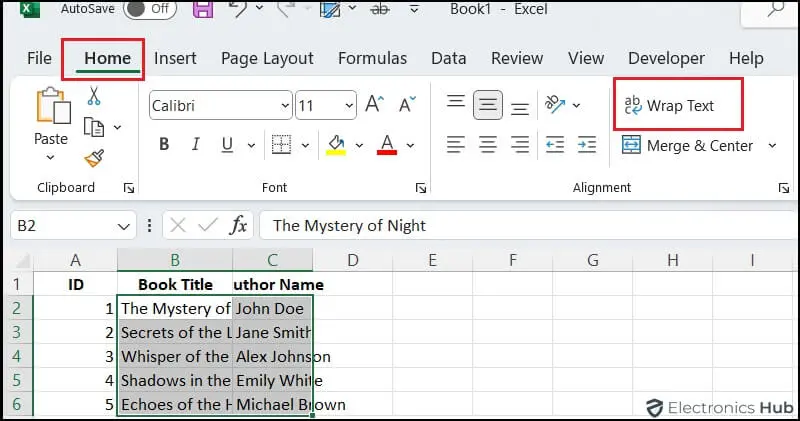
Task: Select the Format Painter brush icon
Action: pos(94,158)
